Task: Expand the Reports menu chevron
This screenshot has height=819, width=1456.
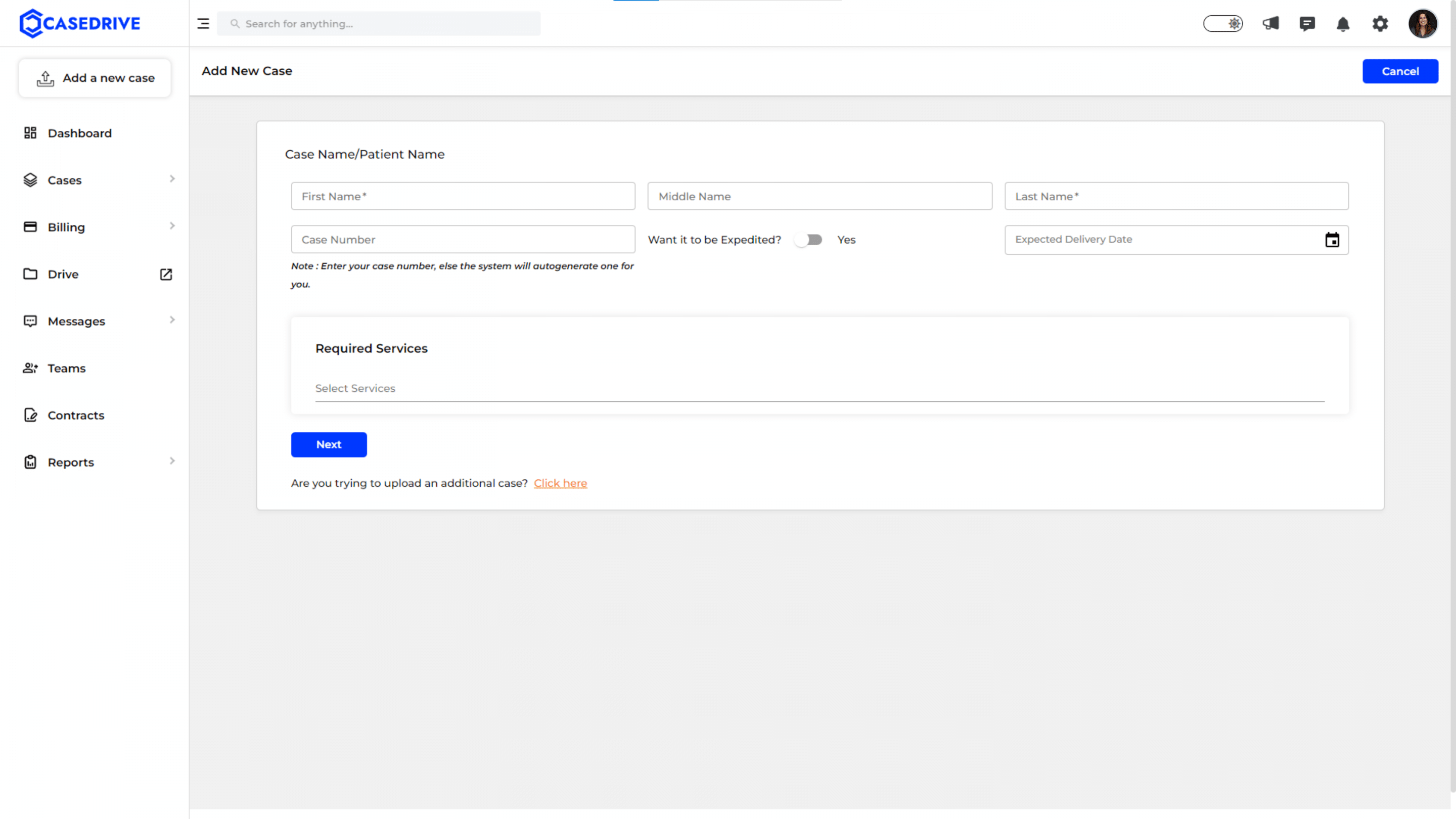Action: click(172, 461)
